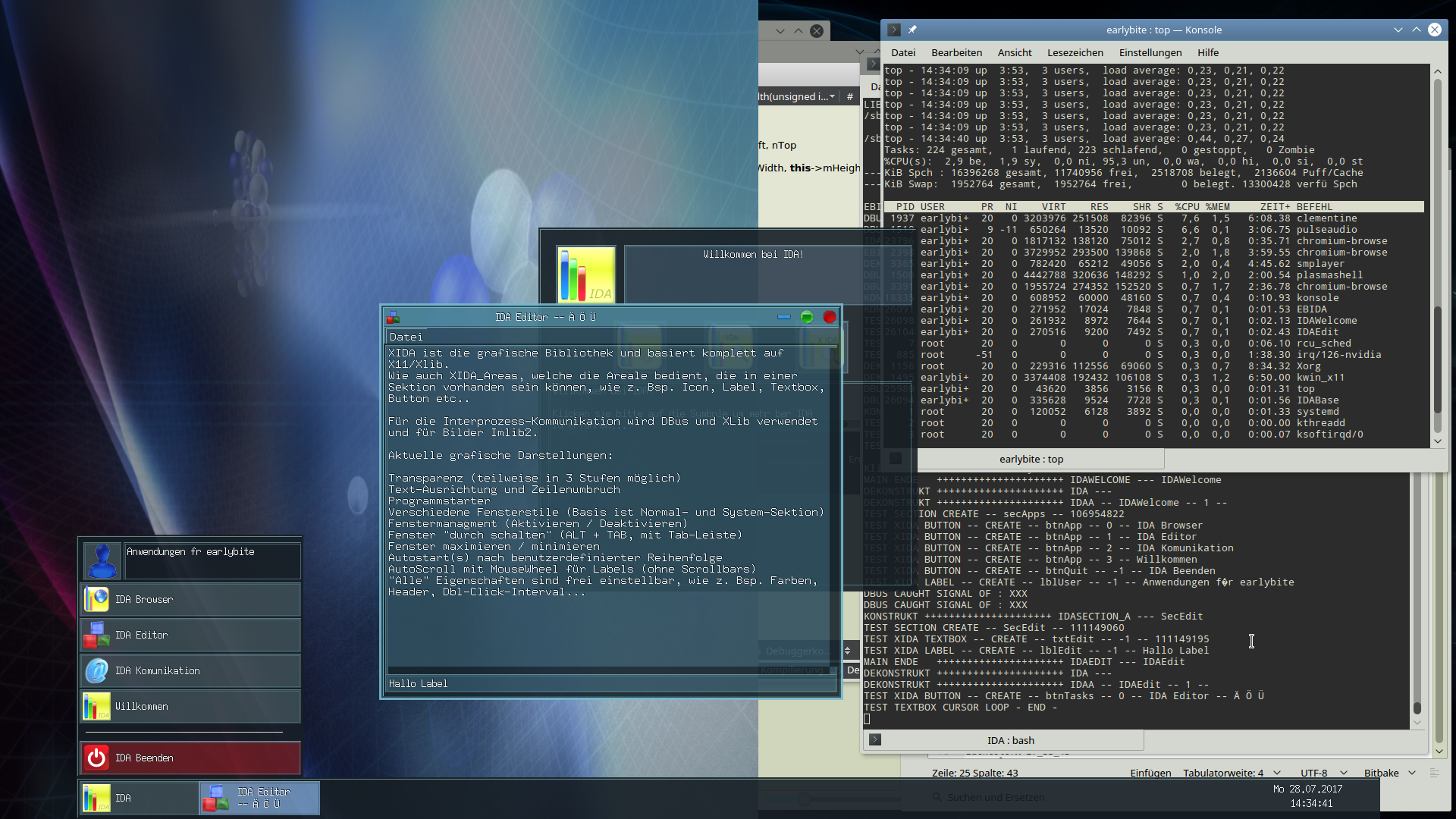Activate the IDA Editor taskbar entry

[259, 798]
